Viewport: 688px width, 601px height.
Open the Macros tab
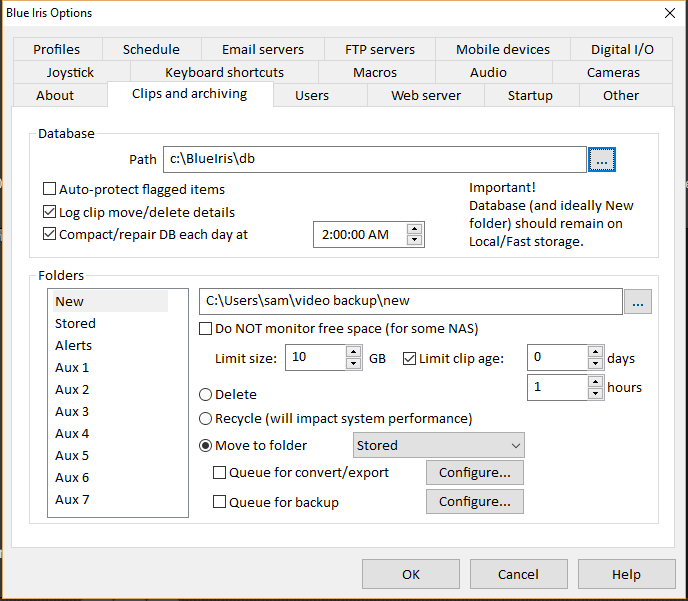tap(375, 72)
